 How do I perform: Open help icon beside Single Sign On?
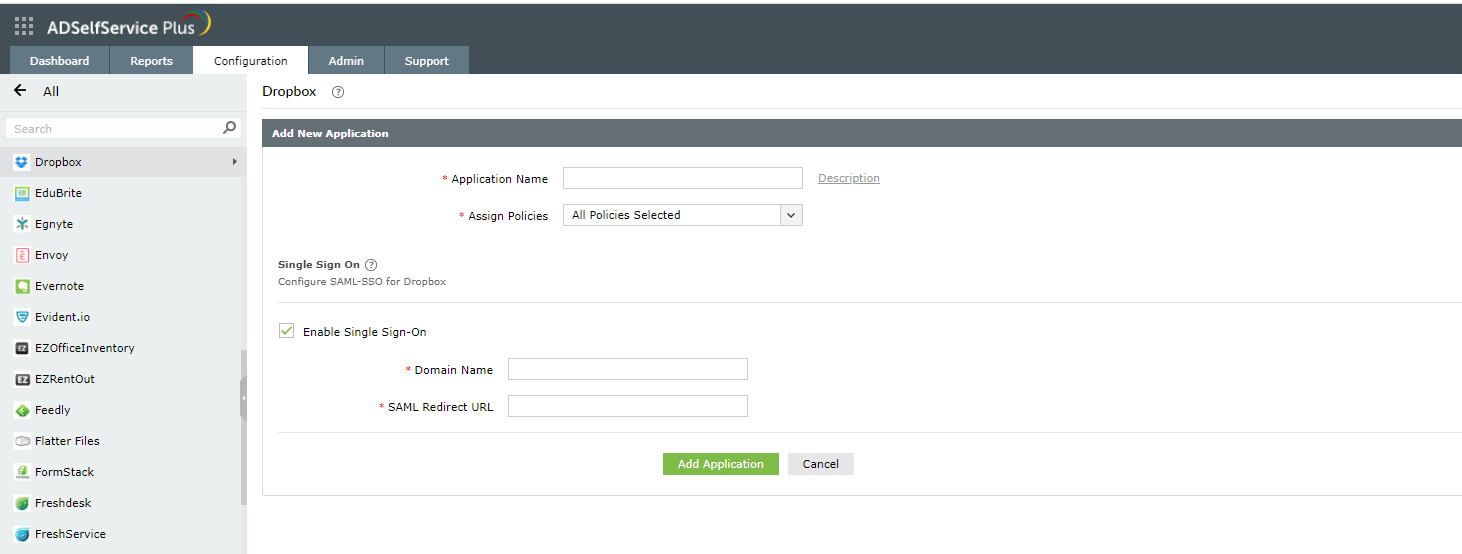[371, 265]
